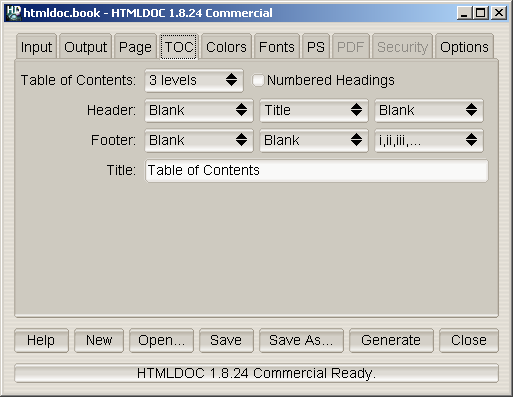Open the PS tab
The image size is (513, 397).
pos(316,47)
